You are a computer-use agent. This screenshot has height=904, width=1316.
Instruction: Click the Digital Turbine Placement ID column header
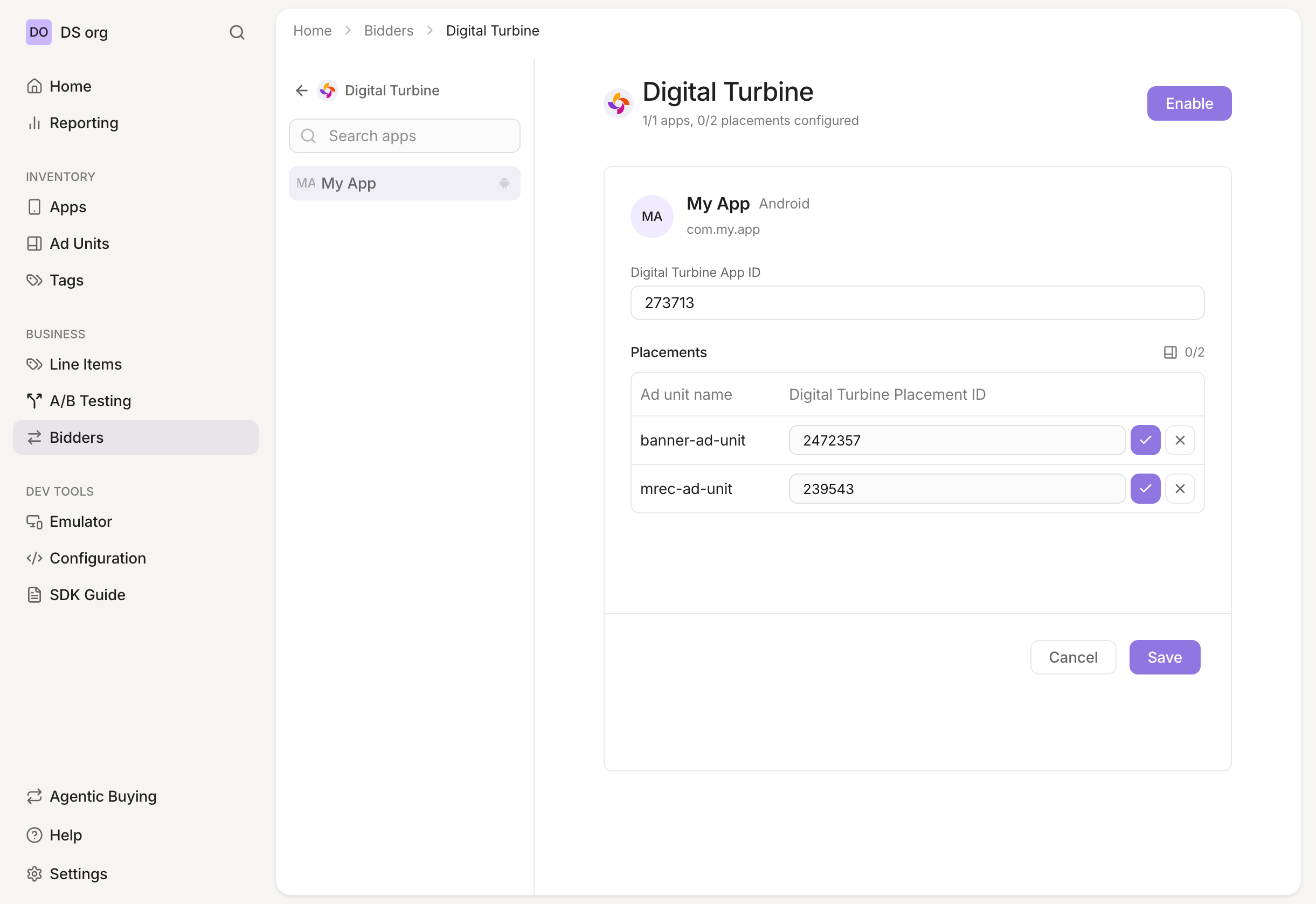(x=887, y=394)
